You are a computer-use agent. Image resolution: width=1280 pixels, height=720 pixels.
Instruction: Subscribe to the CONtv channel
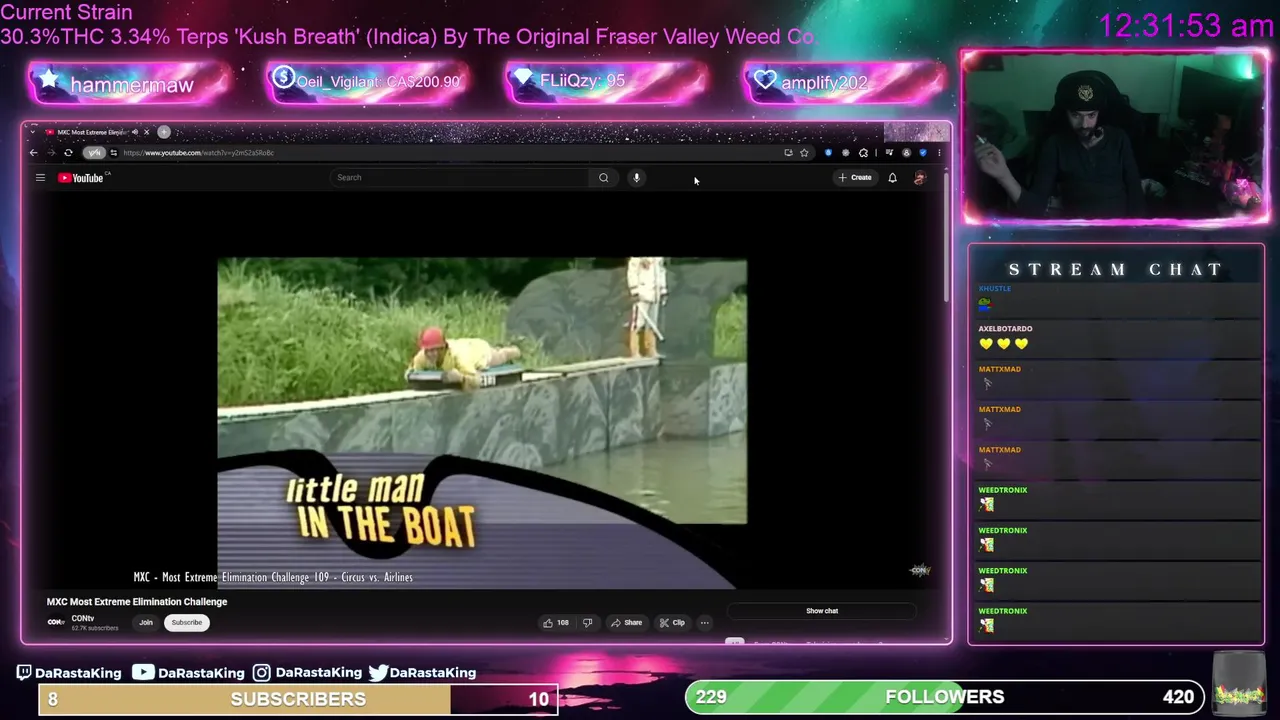[x=186, y=623]
